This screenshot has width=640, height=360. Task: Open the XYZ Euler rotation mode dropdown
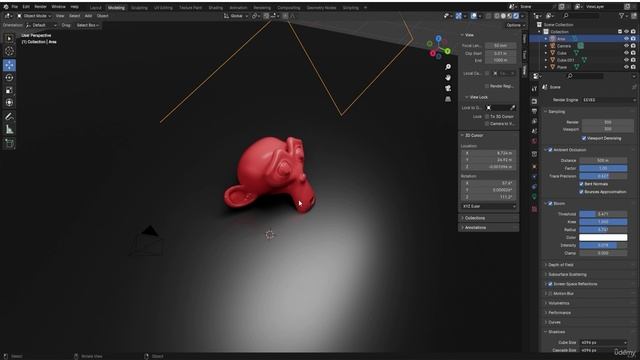(489, 207)
